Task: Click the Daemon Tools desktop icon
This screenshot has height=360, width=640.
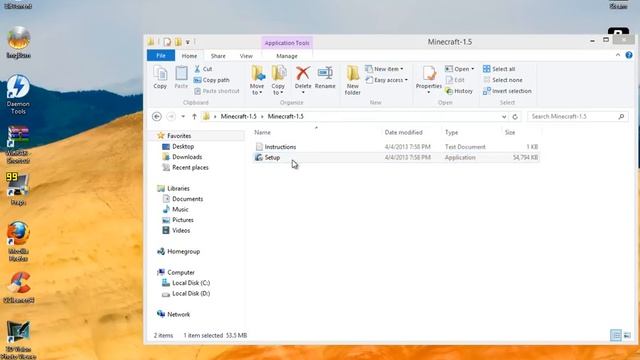Action: click(18, 95)
